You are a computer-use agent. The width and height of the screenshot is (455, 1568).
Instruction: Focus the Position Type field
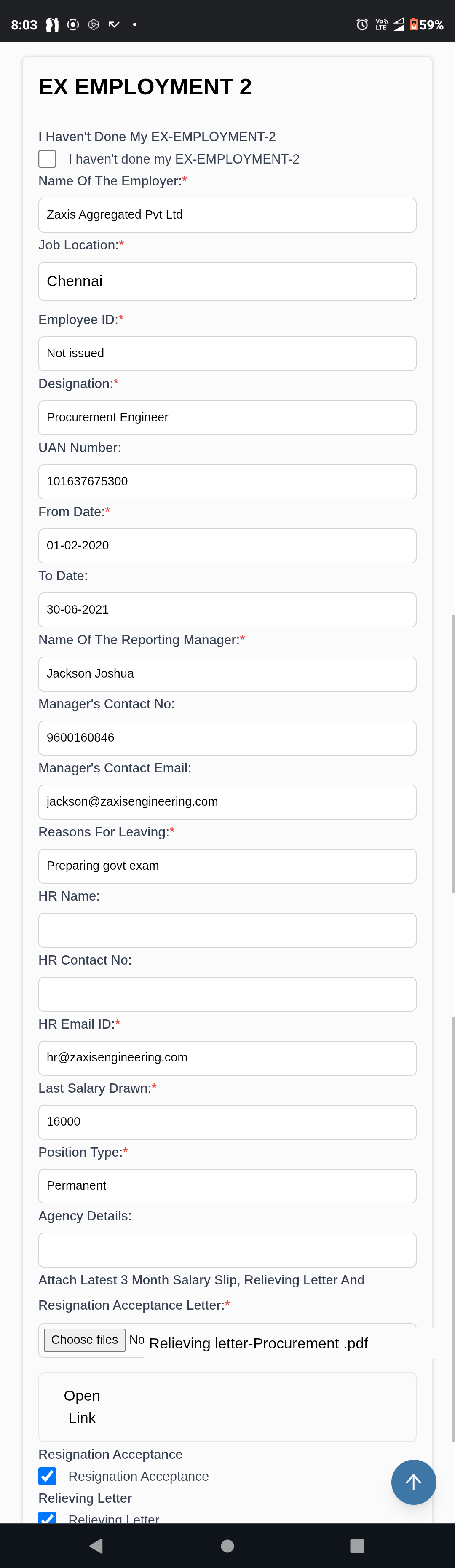[x=227, y=1186]
